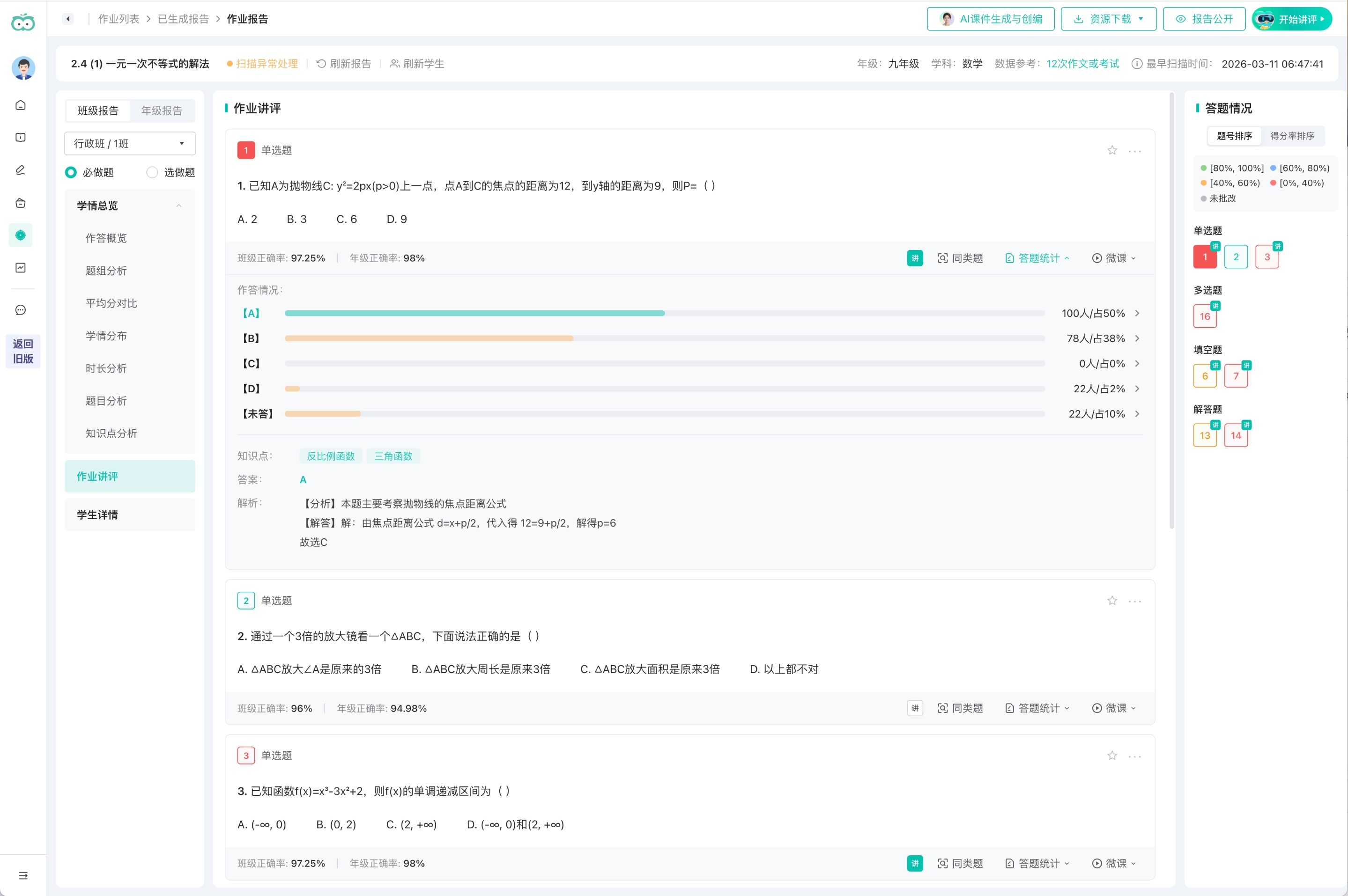Expand 微课 for question 2
1348x896 pixels.
[x=1114, y=708]
